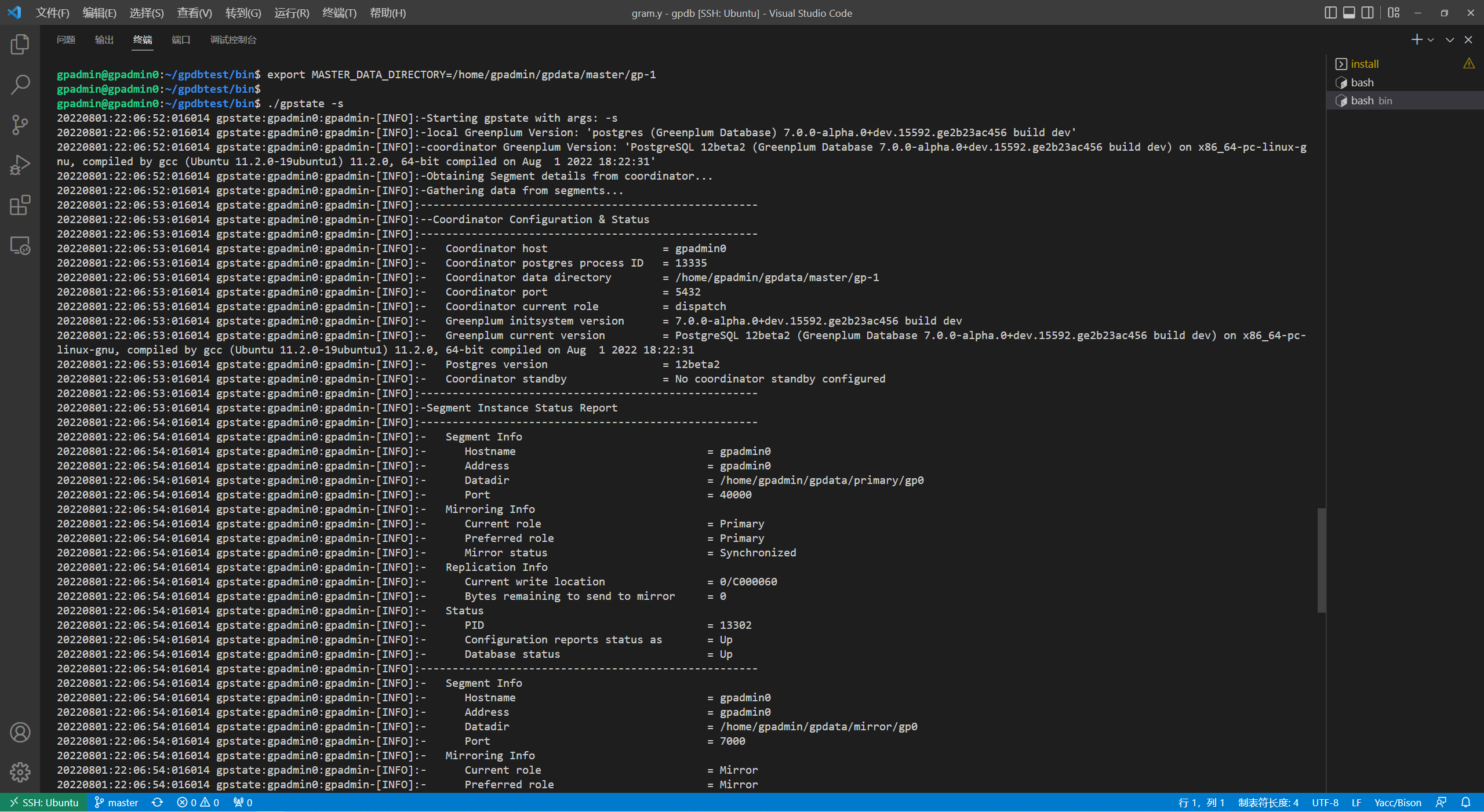The image size is (1484, 812).
Task: Click the 'Synchronized' mirror status value
Action: tap(758, 553)
